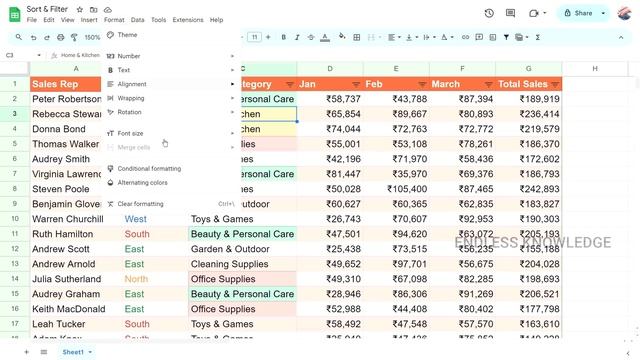Click the print icon
This screenshot has width=640, height=360.
(x=60, y=38)
